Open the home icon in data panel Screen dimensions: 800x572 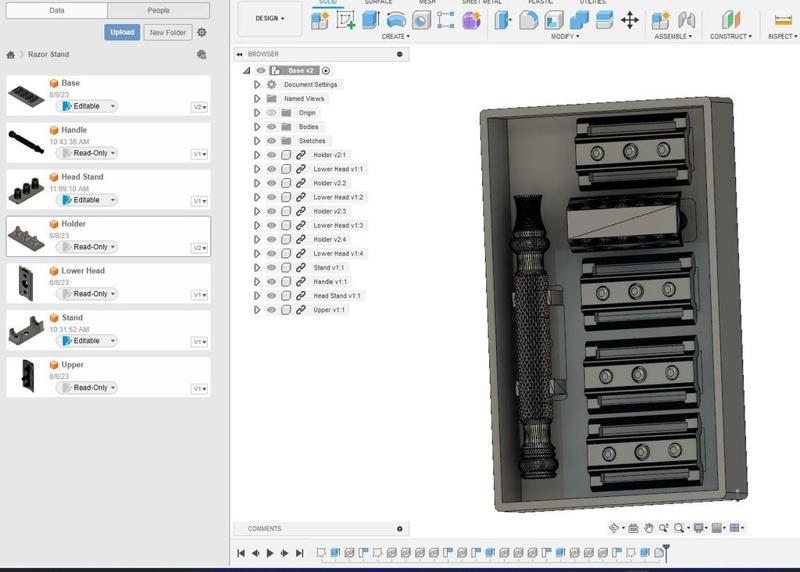[10, 55]
